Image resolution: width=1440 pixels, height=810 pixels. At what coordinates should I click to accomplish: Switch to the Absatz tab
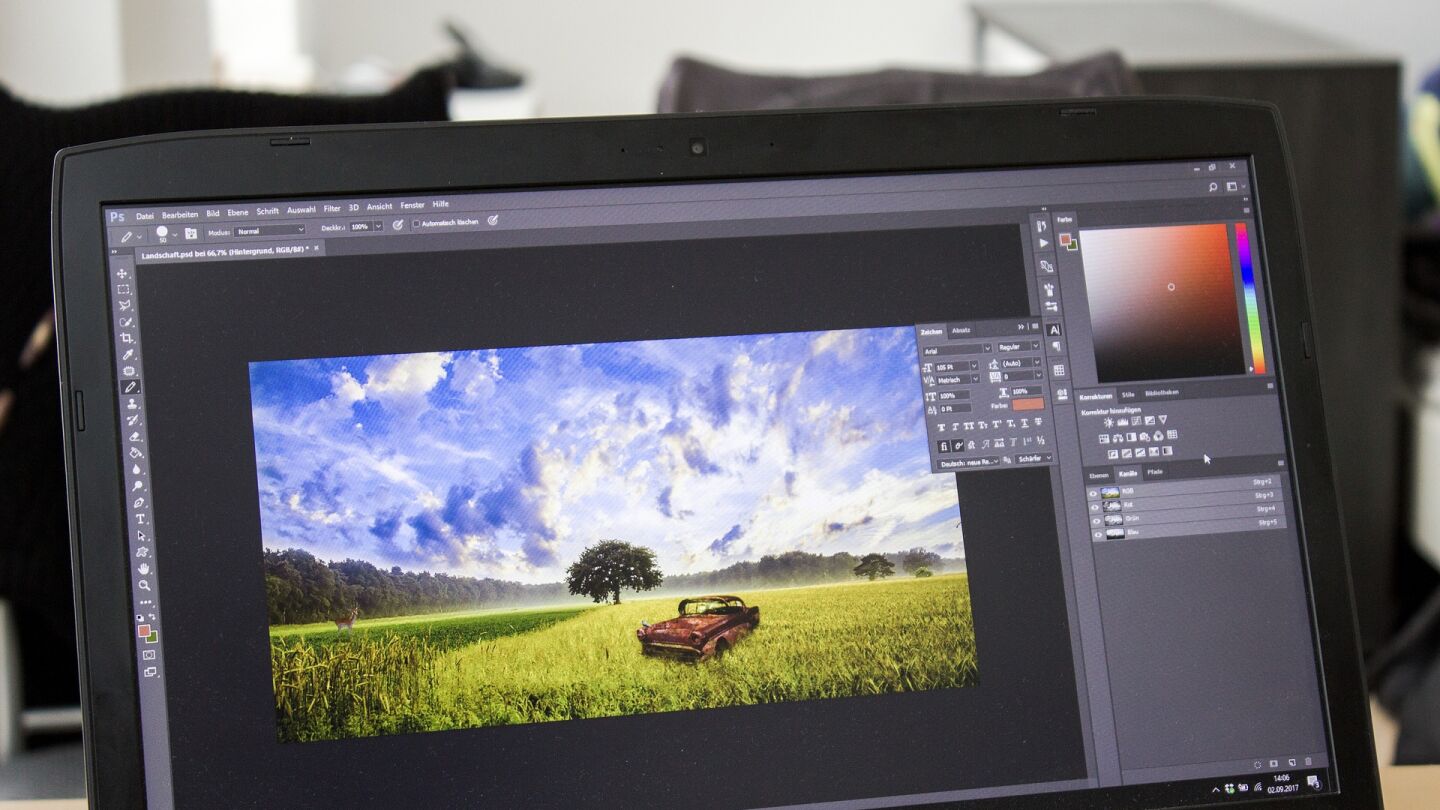960,331
